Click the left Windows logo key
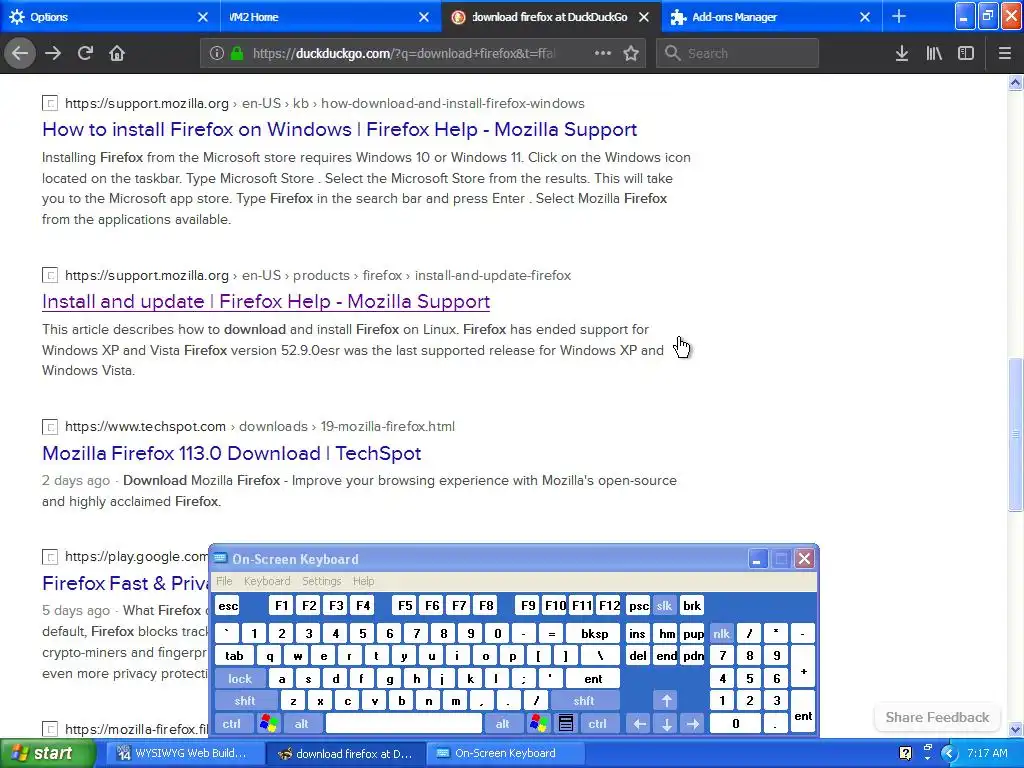This screenshot has height=768, width=1024. click(x=268, y=724)
